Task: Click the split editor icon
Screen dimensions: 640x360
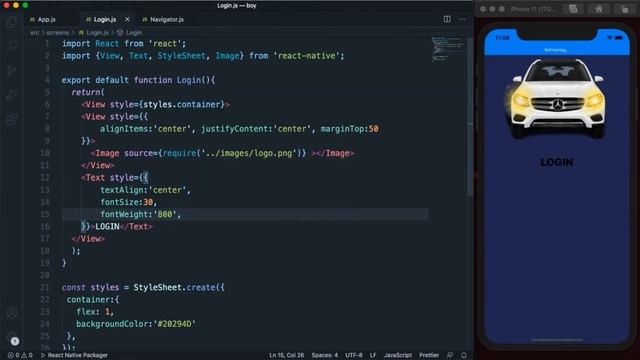Action: point(447,19)
